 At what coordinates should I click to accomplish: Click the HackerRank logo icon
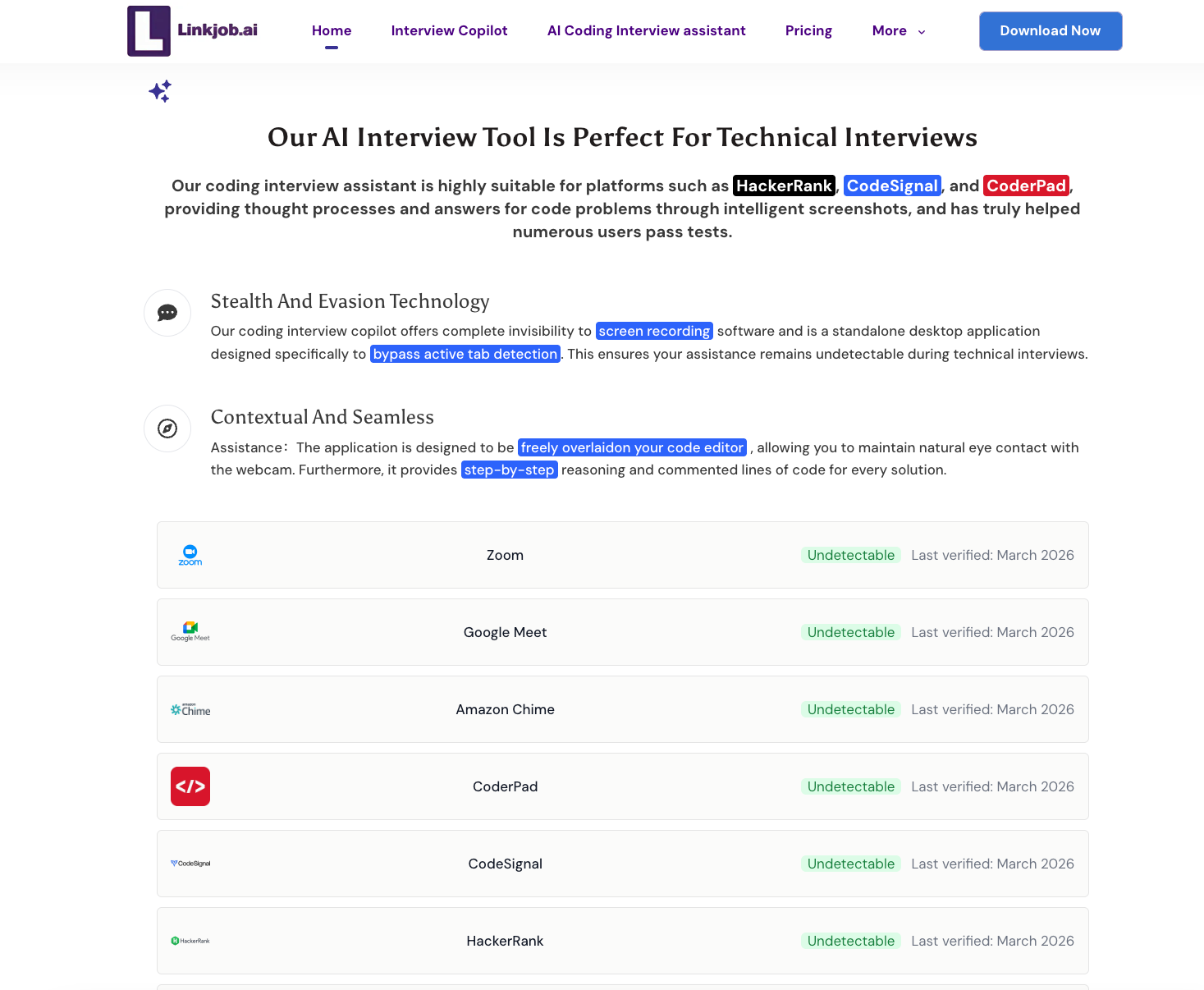pos(190,941)
